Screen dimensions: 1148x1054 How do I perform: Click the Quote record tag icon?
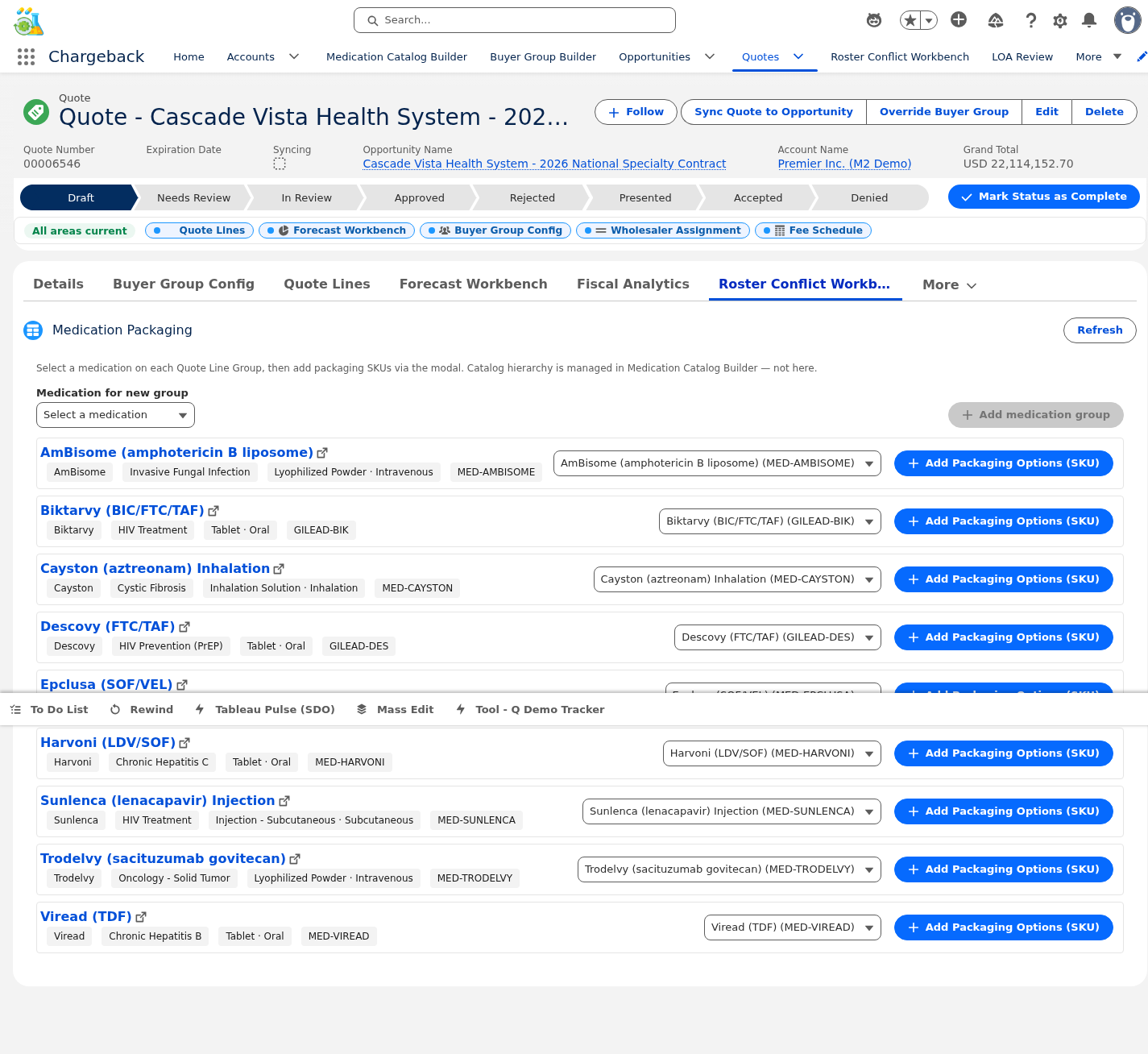tap(36, 112)
